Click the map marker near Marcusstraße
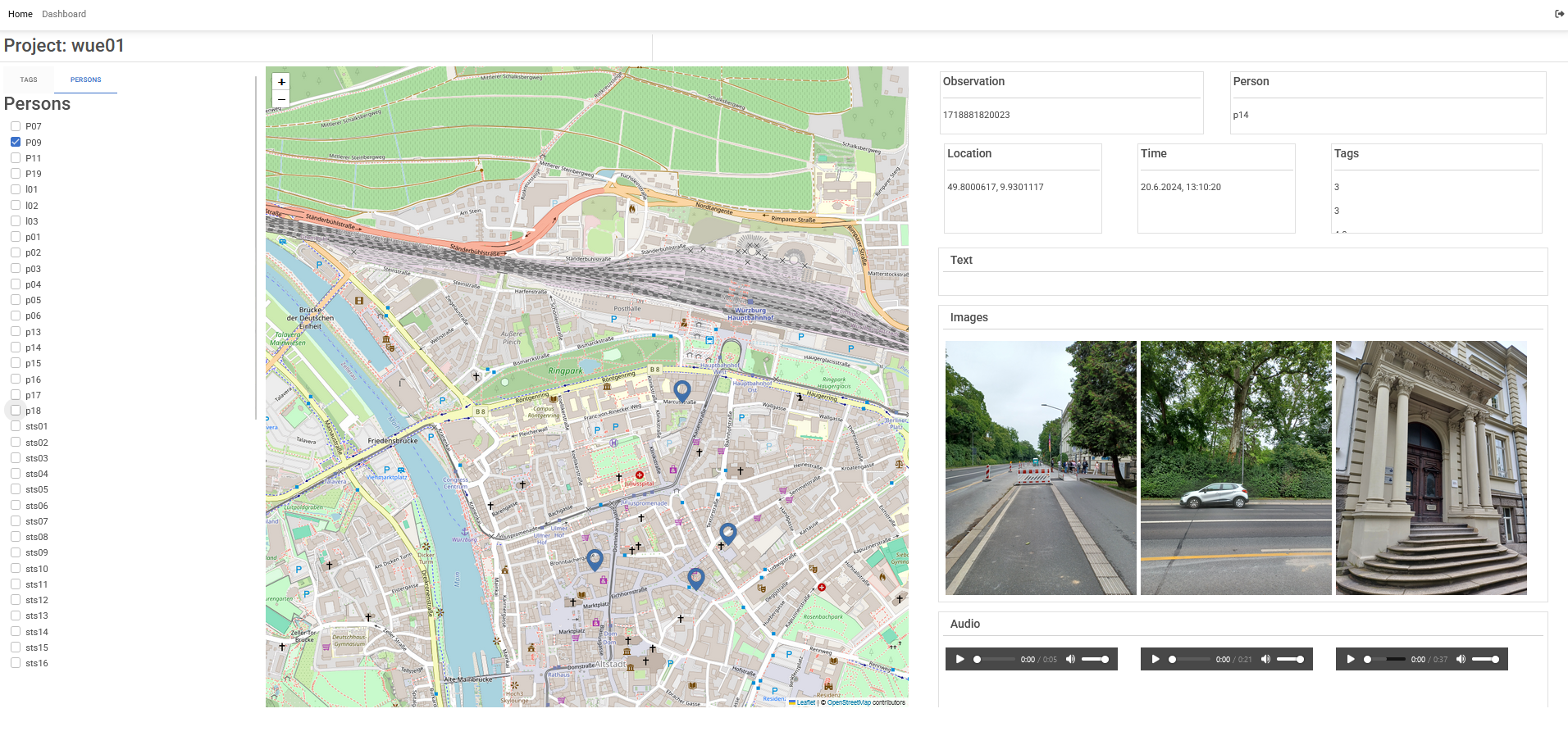The width and height of the screenshot is (1568, 736). 681,390
